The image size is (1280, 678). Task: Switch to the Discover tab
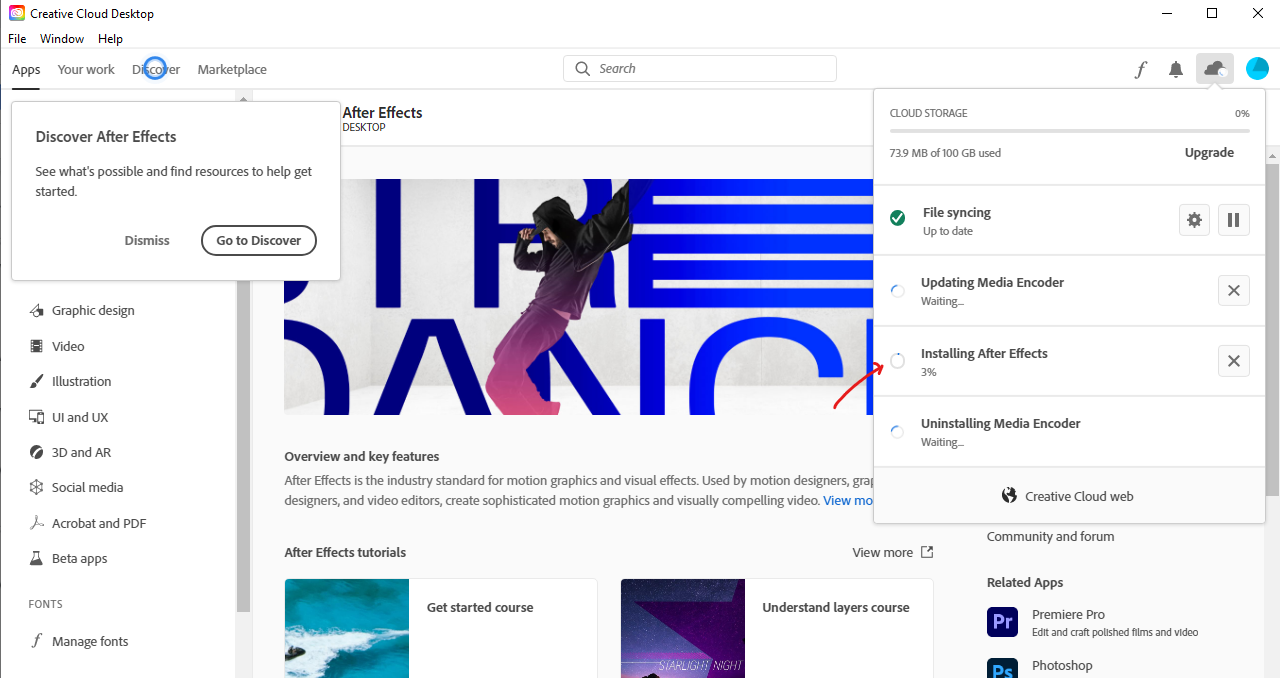pyautogui.click(x=156, y=69)
